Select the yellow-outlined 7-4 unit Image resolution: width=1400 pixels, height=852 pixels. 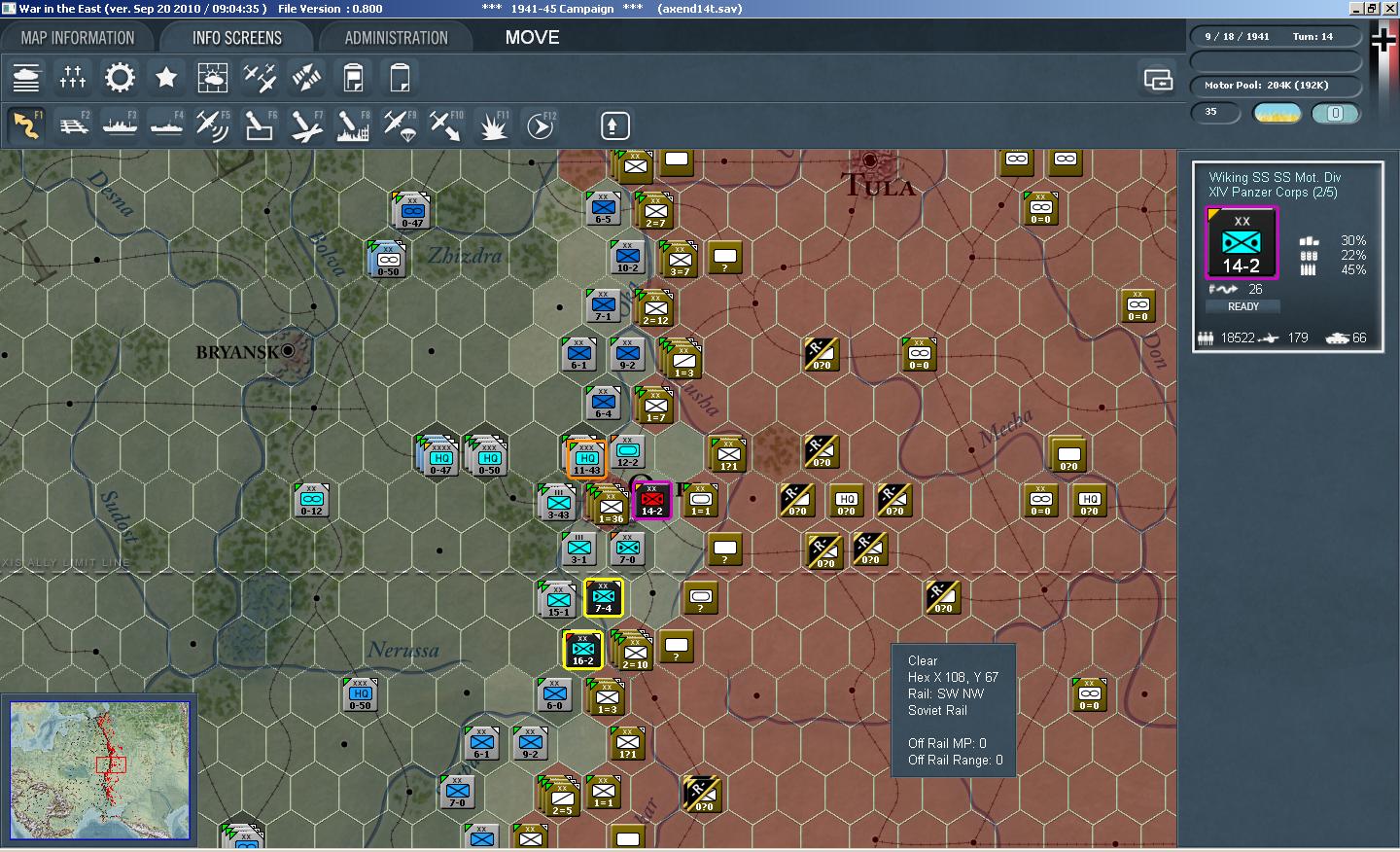coord(603,597)
